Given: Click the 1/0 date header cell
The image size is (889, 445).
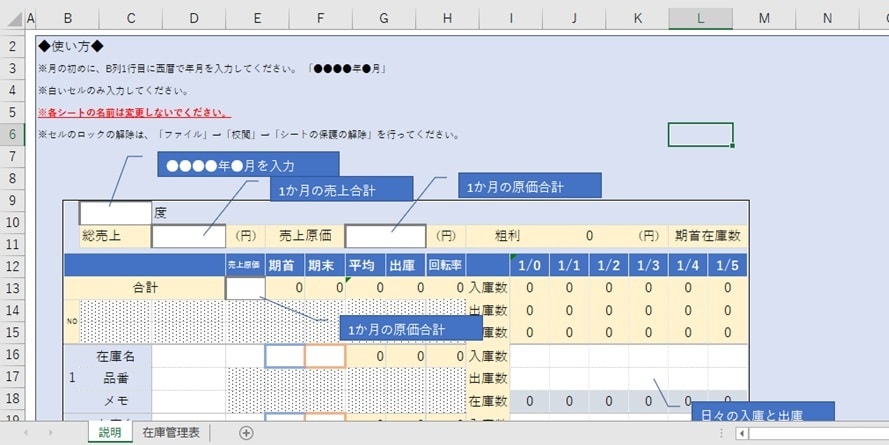Looking at the screenshot, I should tap(530, 265).
